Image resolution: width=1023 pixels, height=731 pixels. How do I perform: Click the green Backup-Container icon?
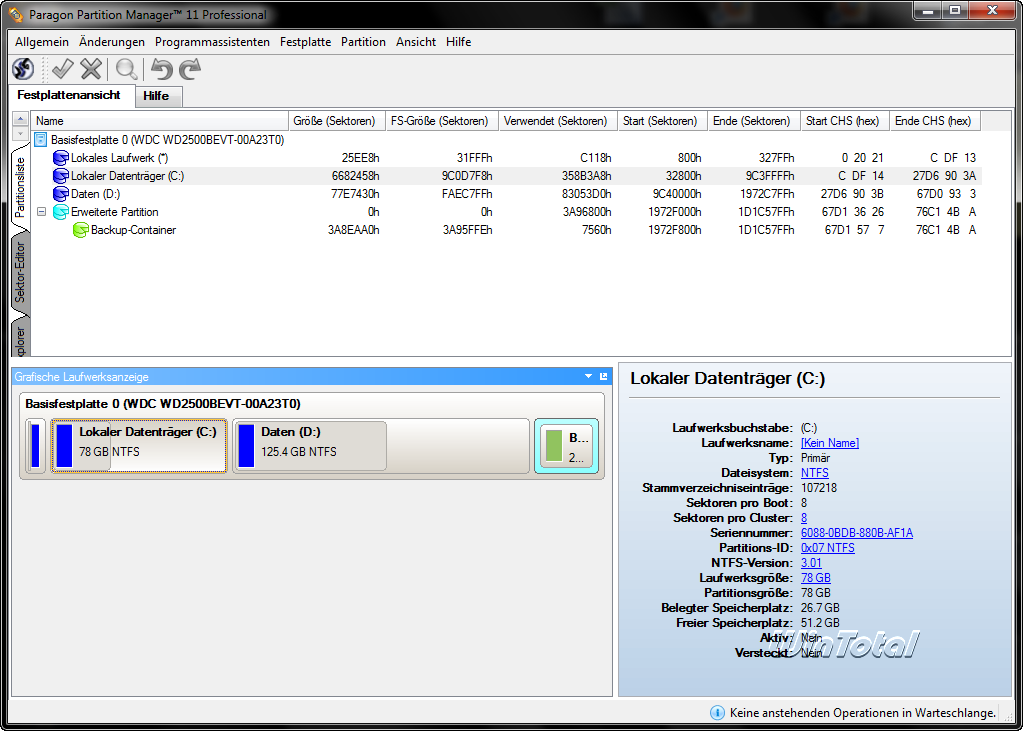[80, 230]
